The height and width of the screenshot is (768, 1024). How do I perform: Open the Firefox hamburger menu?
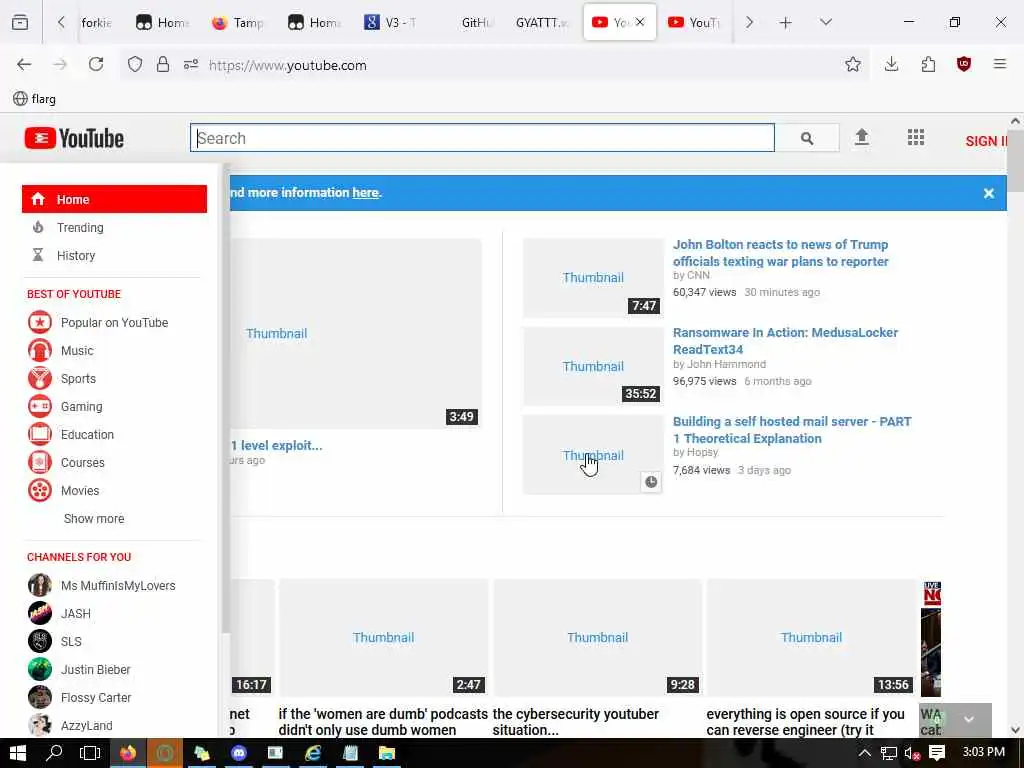[1000, 65]
